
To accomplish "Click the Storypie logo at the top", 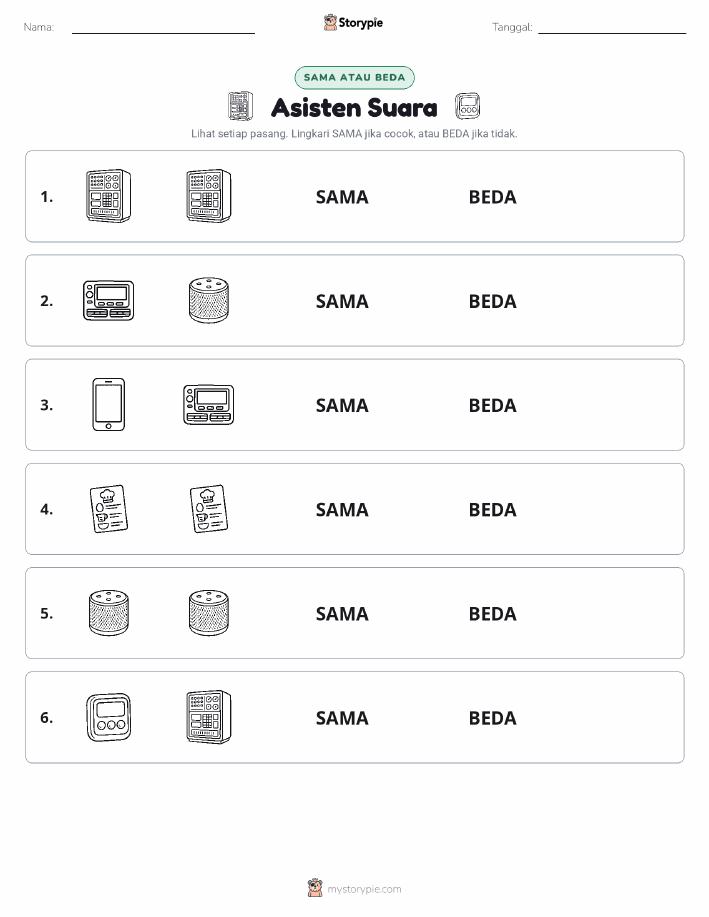I will [353, 23].
